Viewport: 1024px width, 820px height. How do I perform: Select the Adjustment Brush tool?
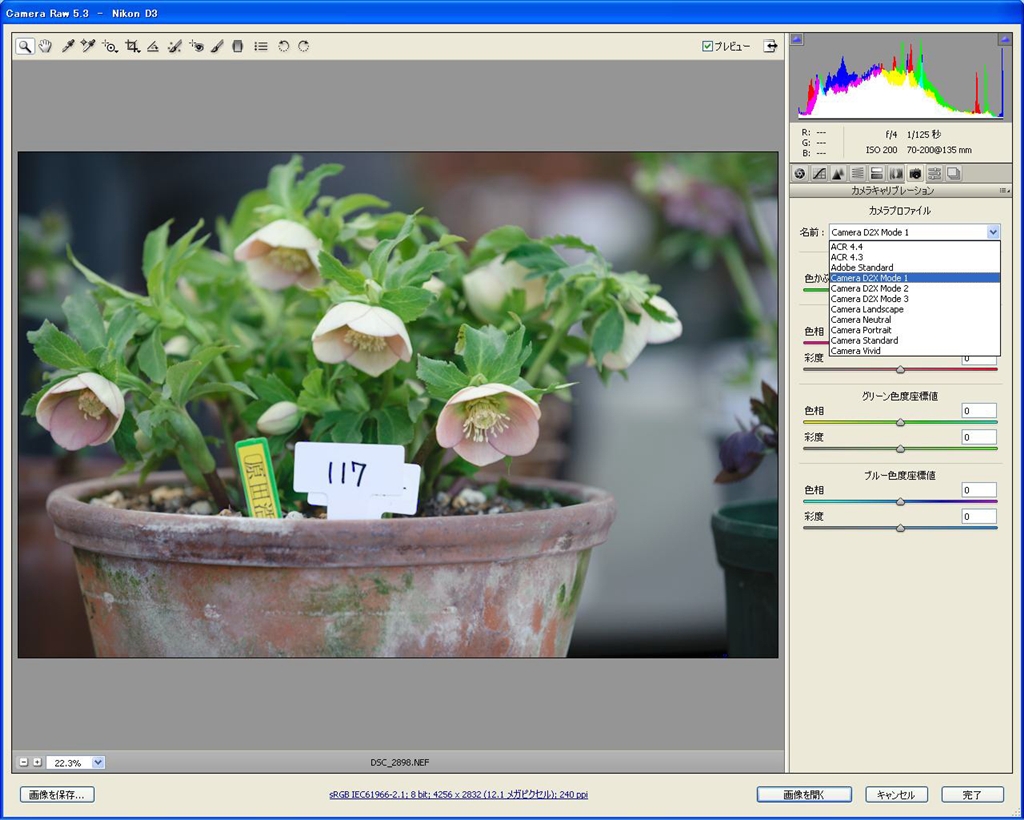(217, 46)
